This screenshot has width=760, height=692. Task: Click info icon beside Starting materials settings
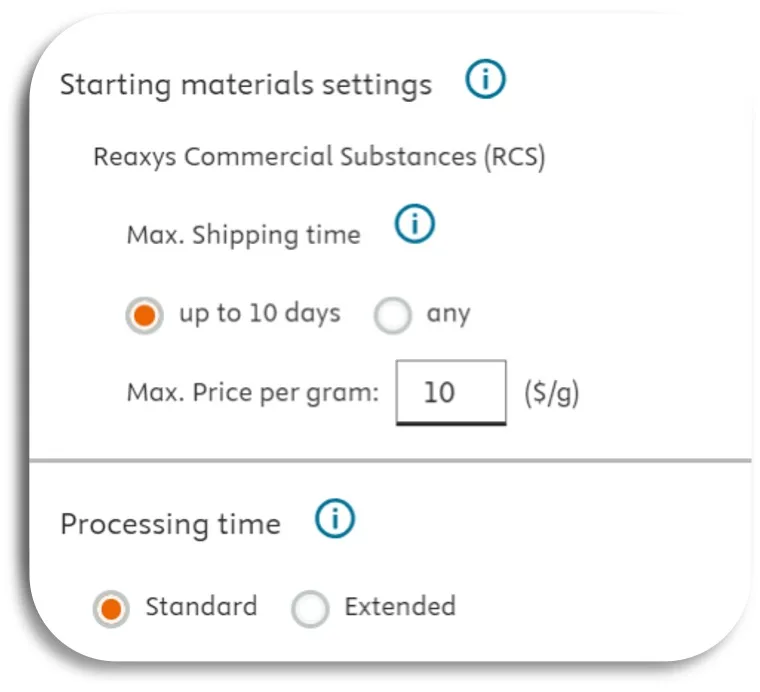click(x=486, y=82)
